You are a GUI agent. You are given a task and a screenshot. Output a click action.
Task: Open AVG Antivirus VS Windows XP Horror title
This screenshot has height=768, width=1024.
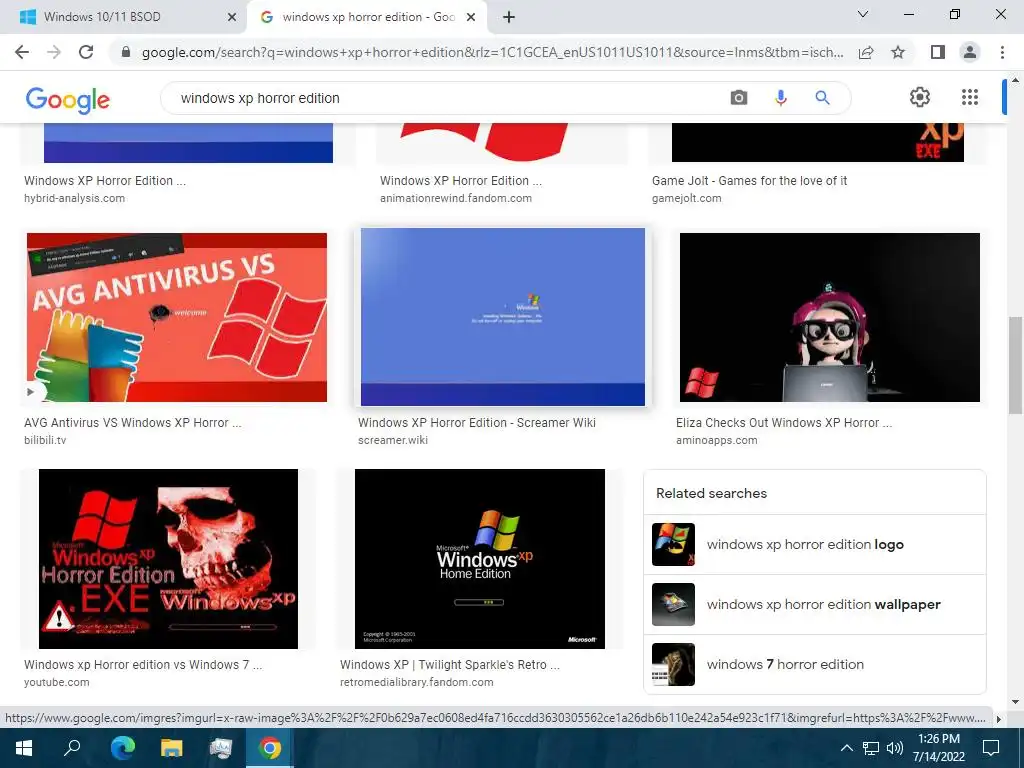coord(133,423)
